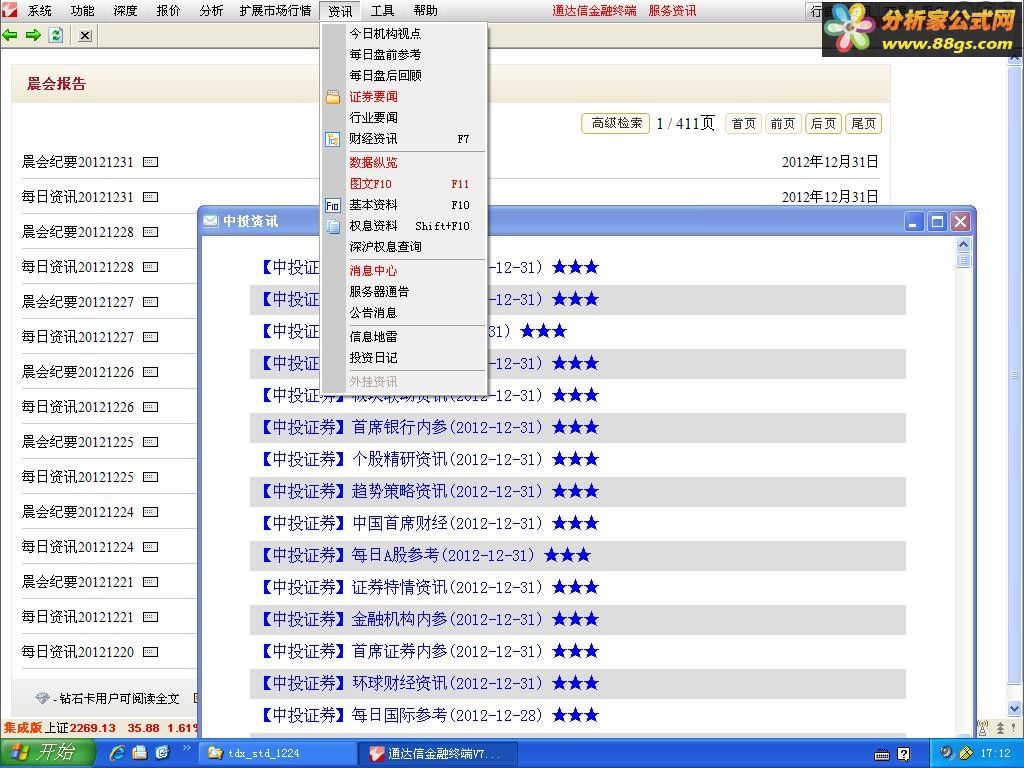The image size is (1024, 768).
Task: Open 服务器通告 menu entry
Action: (405, 291)
